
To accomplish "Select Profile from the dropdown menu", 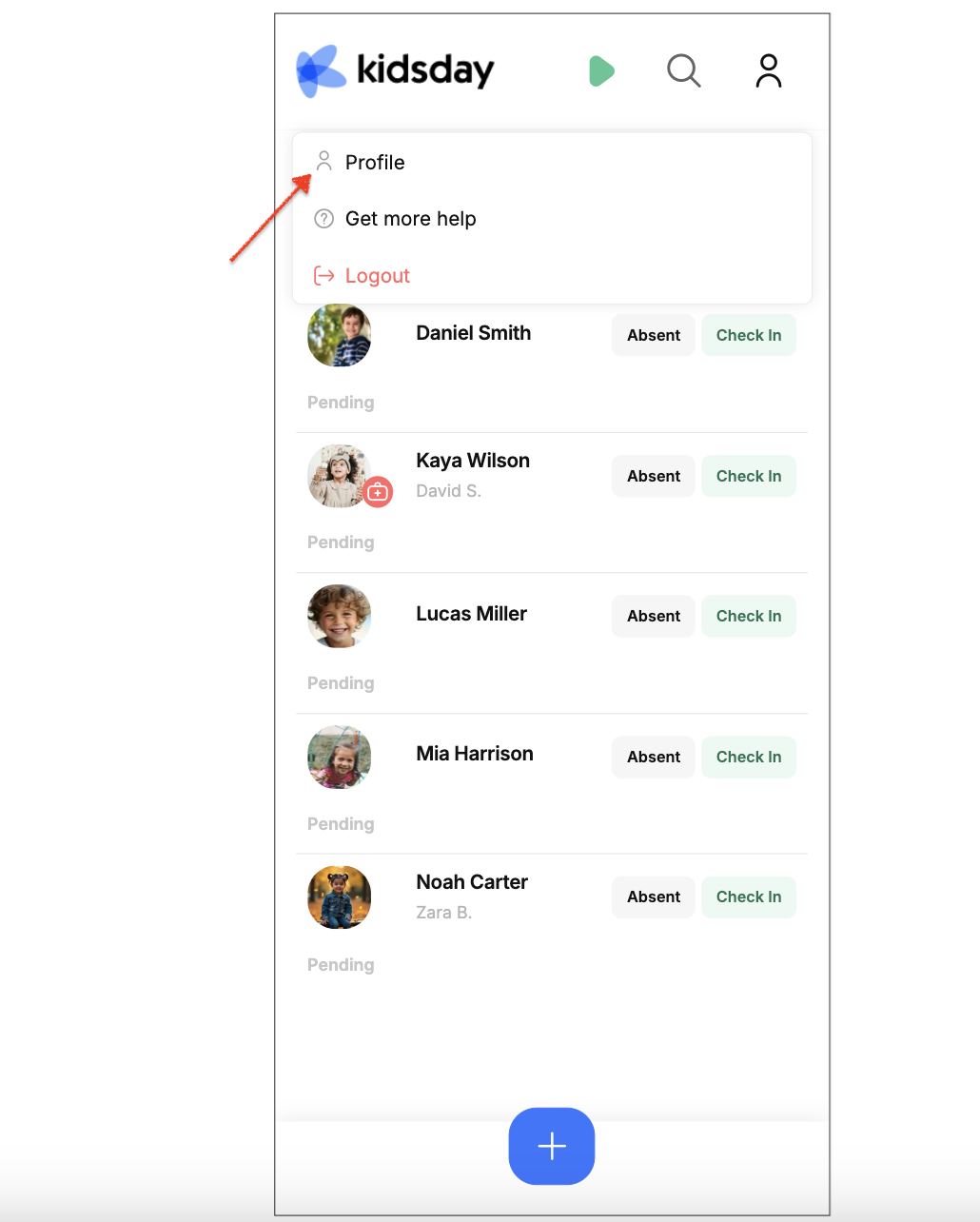I will pos(552,163).
